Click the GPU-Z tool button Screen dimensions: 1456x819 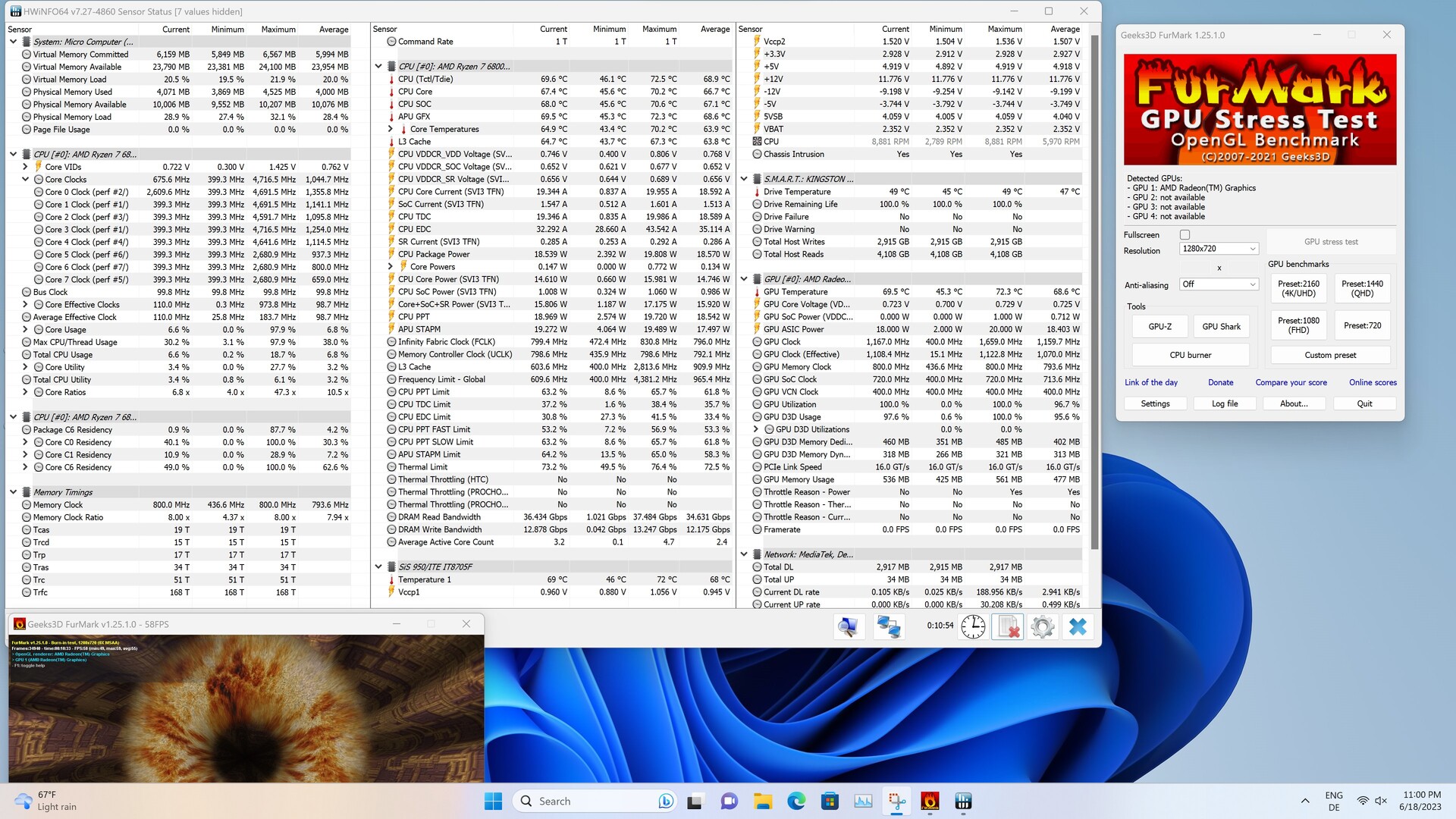click(x=1159, y=327)
